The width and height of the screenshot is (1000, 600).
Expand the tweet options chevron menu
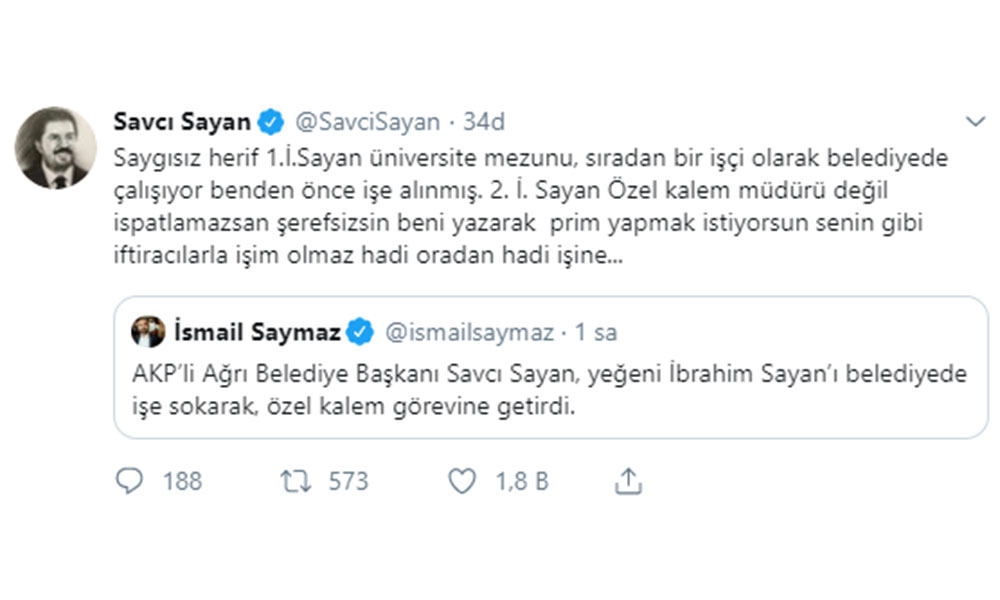975,122
